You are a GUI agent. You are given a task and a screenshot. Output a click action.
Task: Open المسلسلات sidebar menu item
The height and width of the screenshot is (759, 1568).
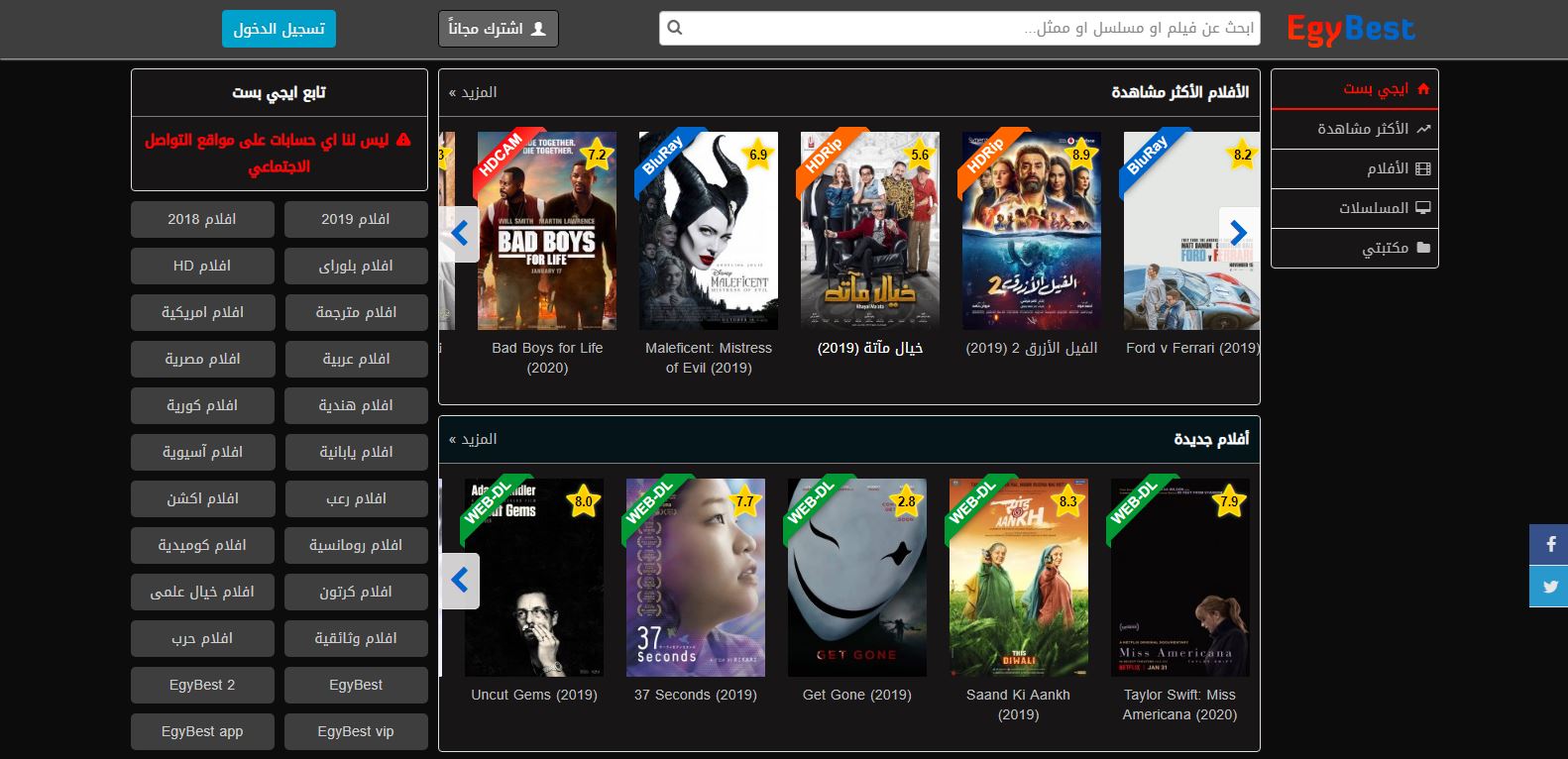(x=1354, y=208)
